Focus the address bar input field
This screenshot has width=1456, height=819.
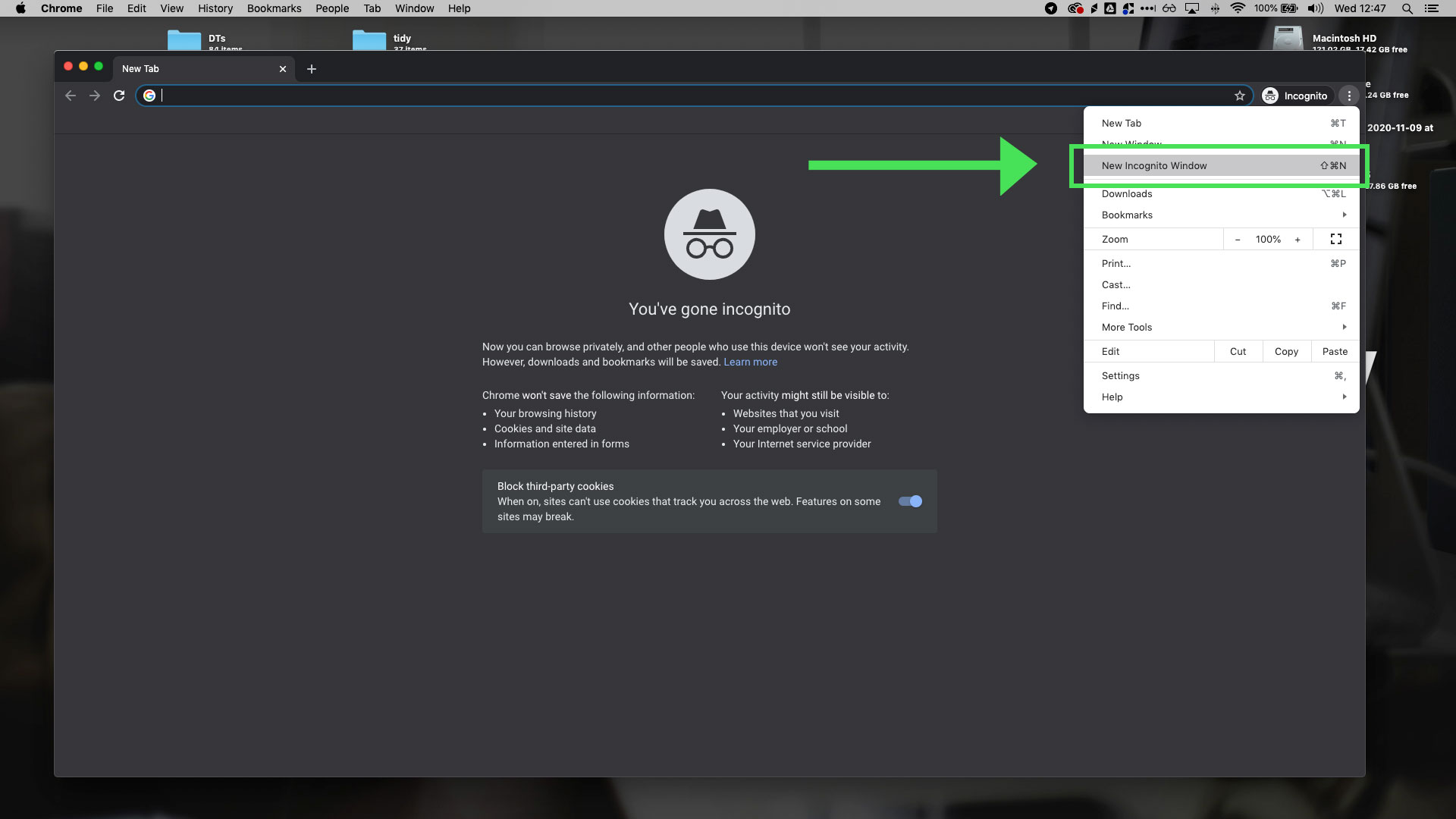(694, 96)
